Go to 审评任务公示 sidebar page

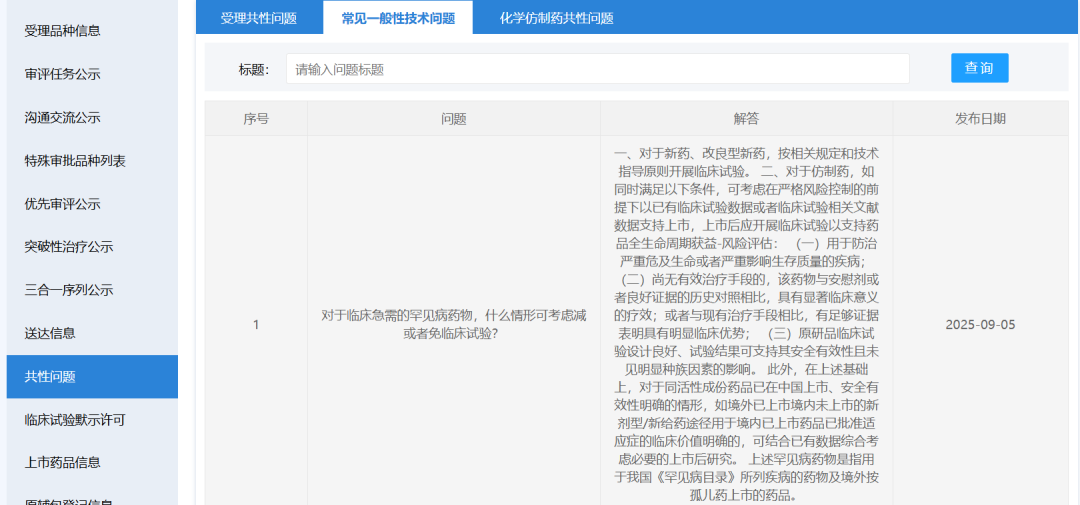[x=63, y=74]
